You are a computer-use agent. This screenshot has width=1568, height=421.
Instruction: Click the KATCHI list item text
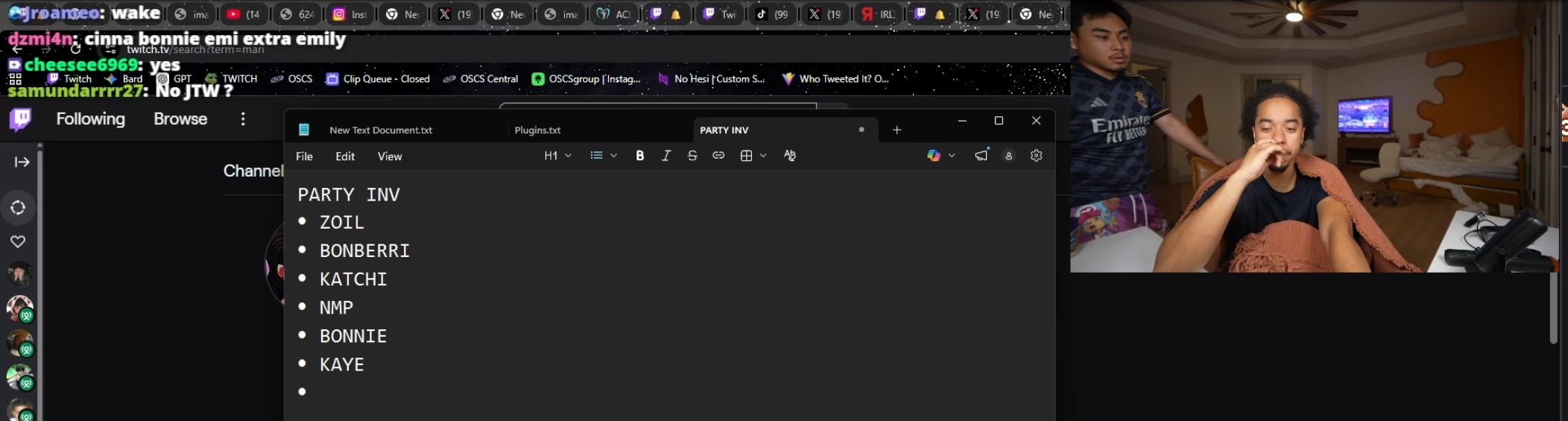pyautogui.click(x=353, y=279)
